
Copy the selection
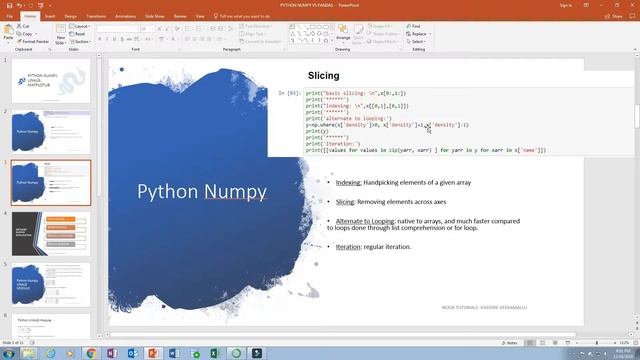pos(24,34)
